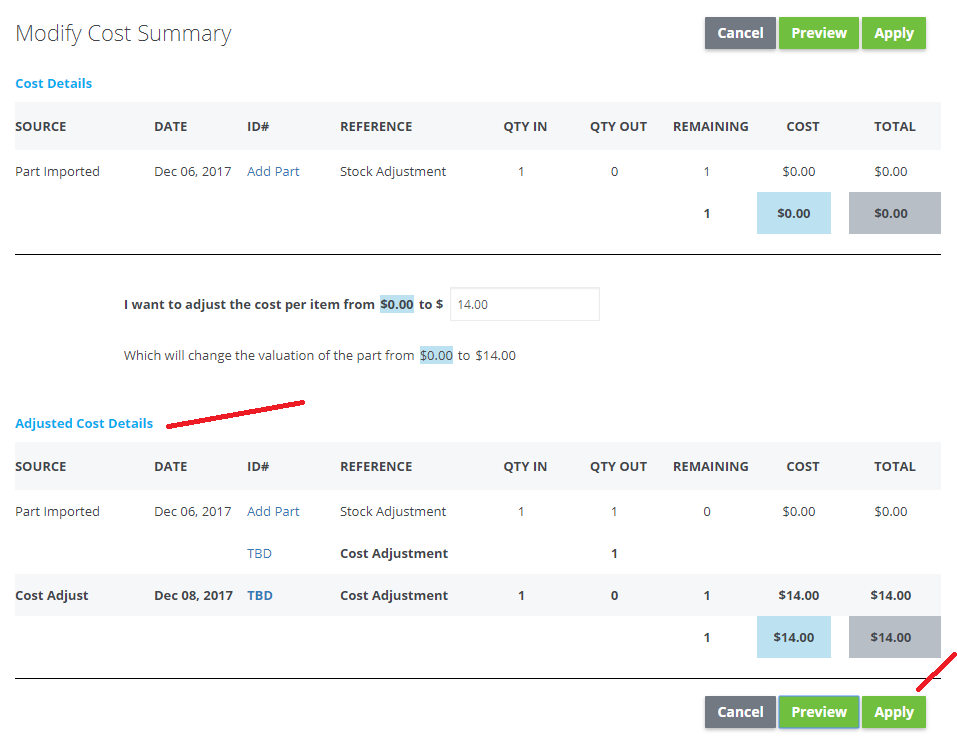Click the bottom Apply button

tap(894, 712)
